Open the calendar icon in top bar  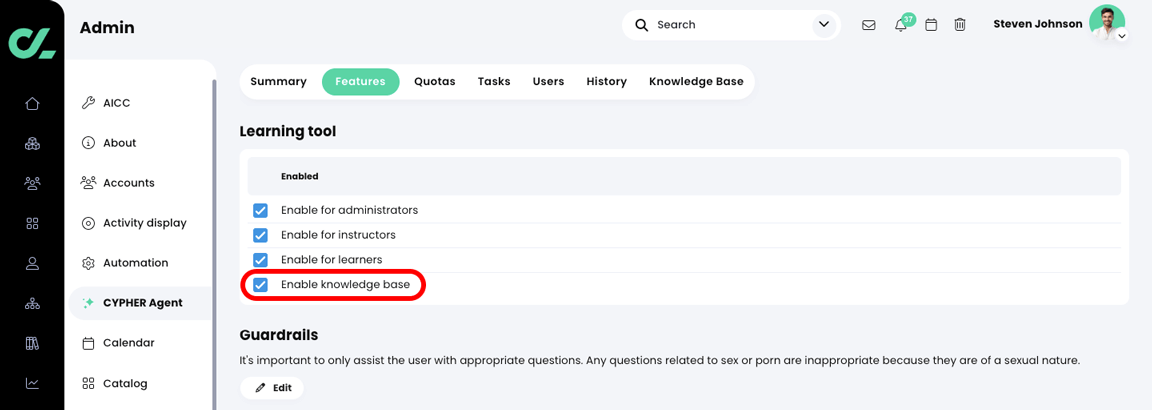(931, 25)
